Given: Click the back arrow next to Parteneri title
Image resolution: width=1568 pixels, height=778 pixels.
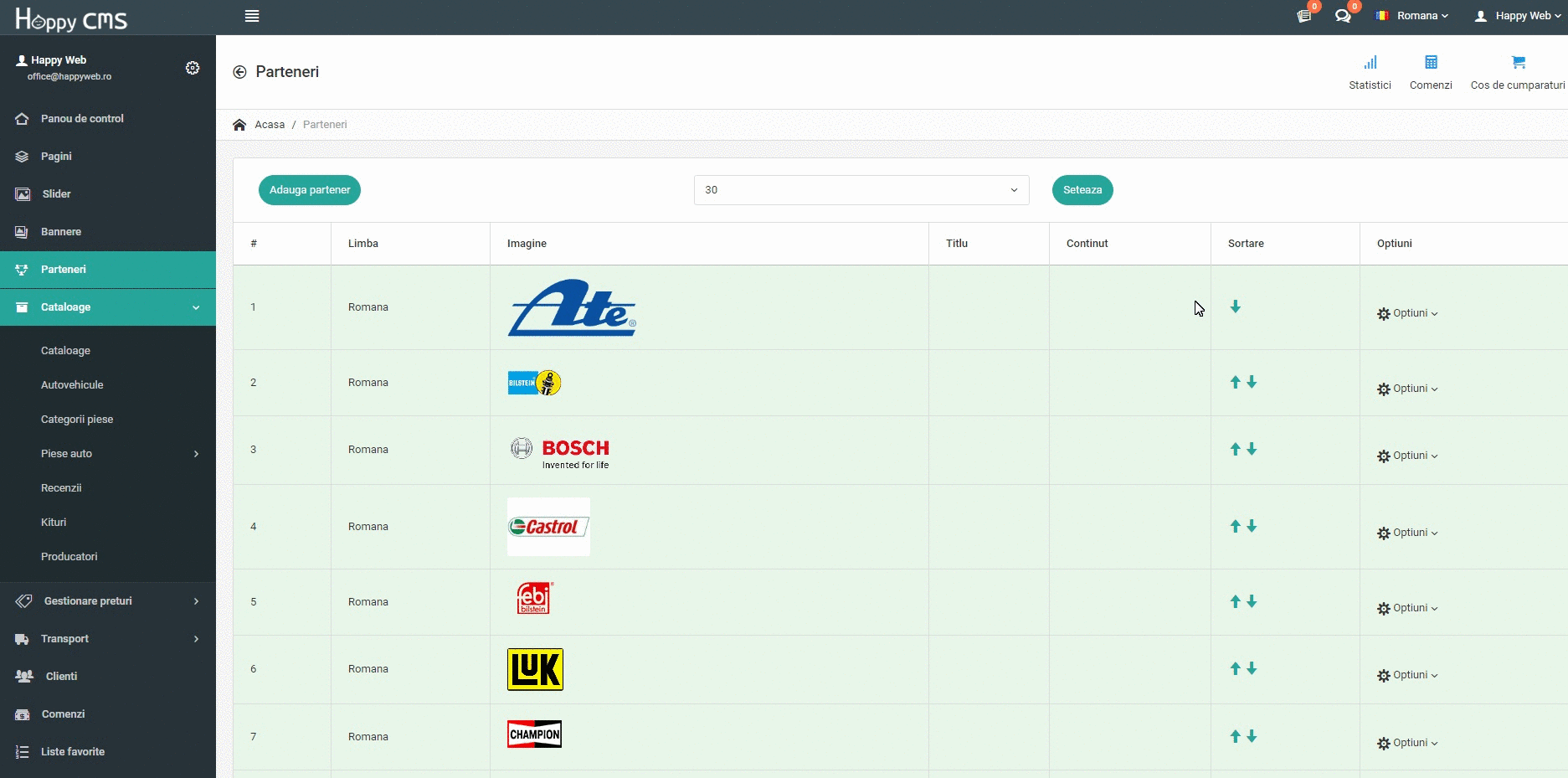Looking at the screenshot, I should (x=239, y=72).
